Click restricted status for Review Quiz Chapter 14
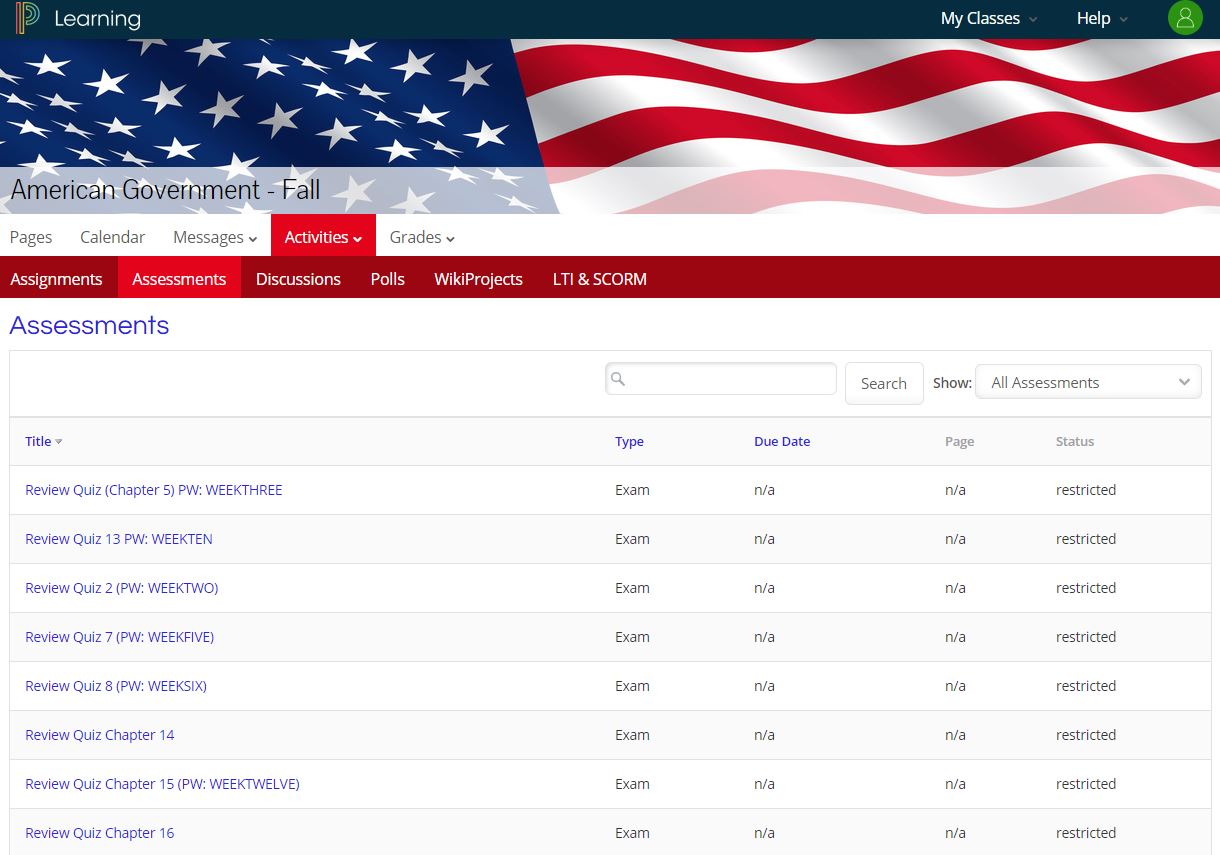The image size is (1220, 855). point(1086,735)
